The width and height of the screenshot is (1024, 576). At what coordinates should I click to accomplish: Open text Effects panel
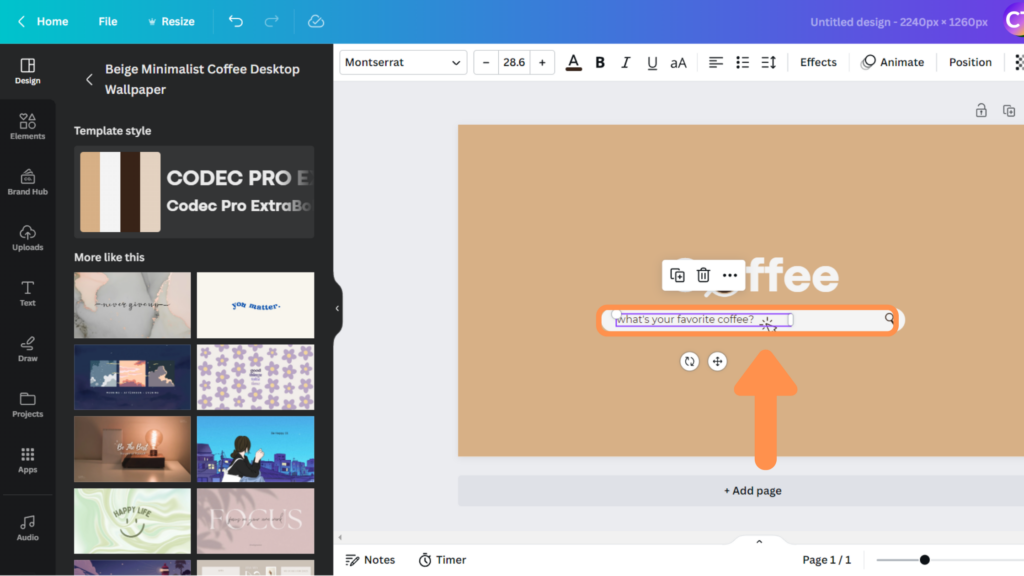coord(818,63)
